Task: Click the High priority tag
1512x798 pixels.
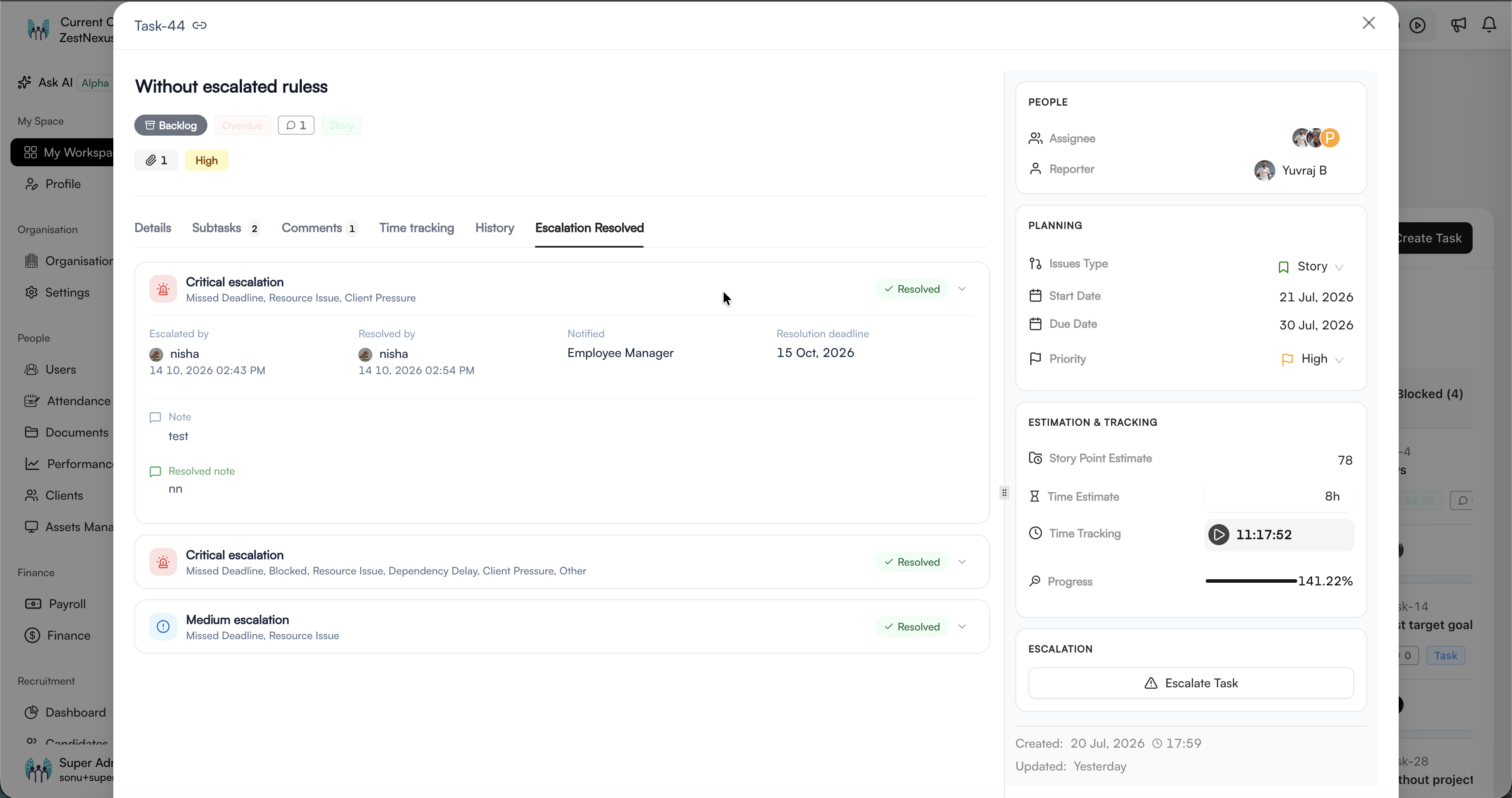Action: click(206, 160)
